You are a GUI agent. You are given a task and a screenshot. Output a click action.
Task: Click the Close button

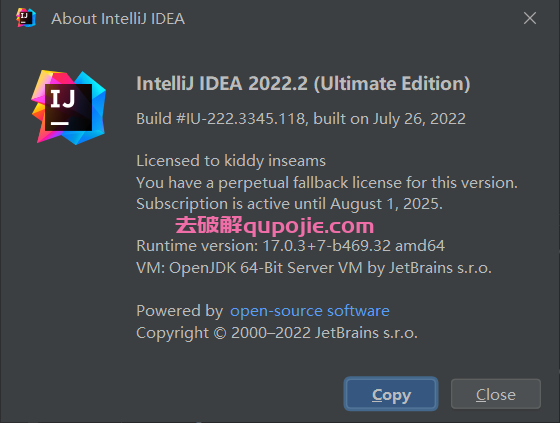[x=496, y=394]
